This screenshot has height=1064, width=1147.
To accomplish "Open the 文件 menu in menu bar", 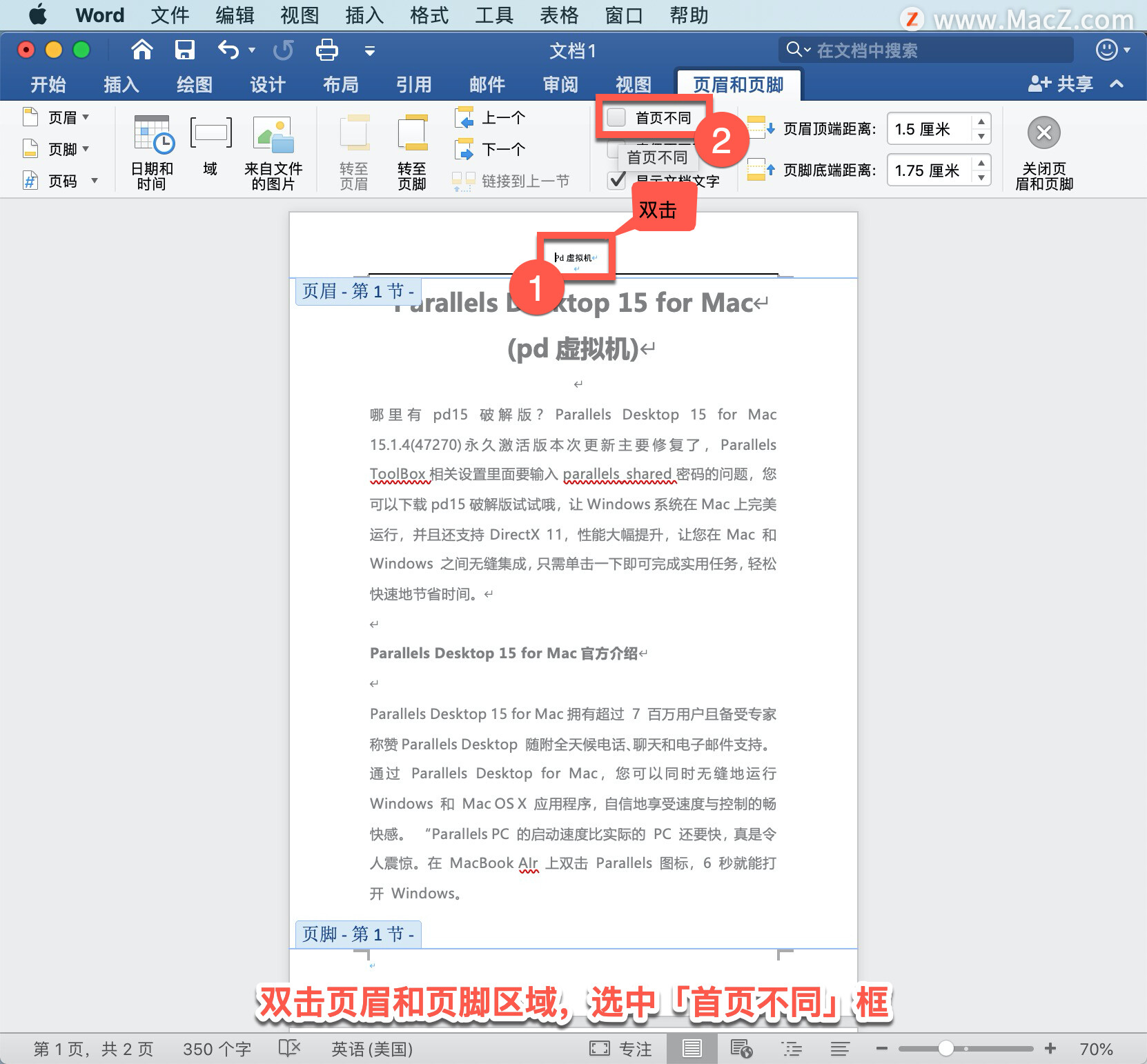I will click(170, 15).
